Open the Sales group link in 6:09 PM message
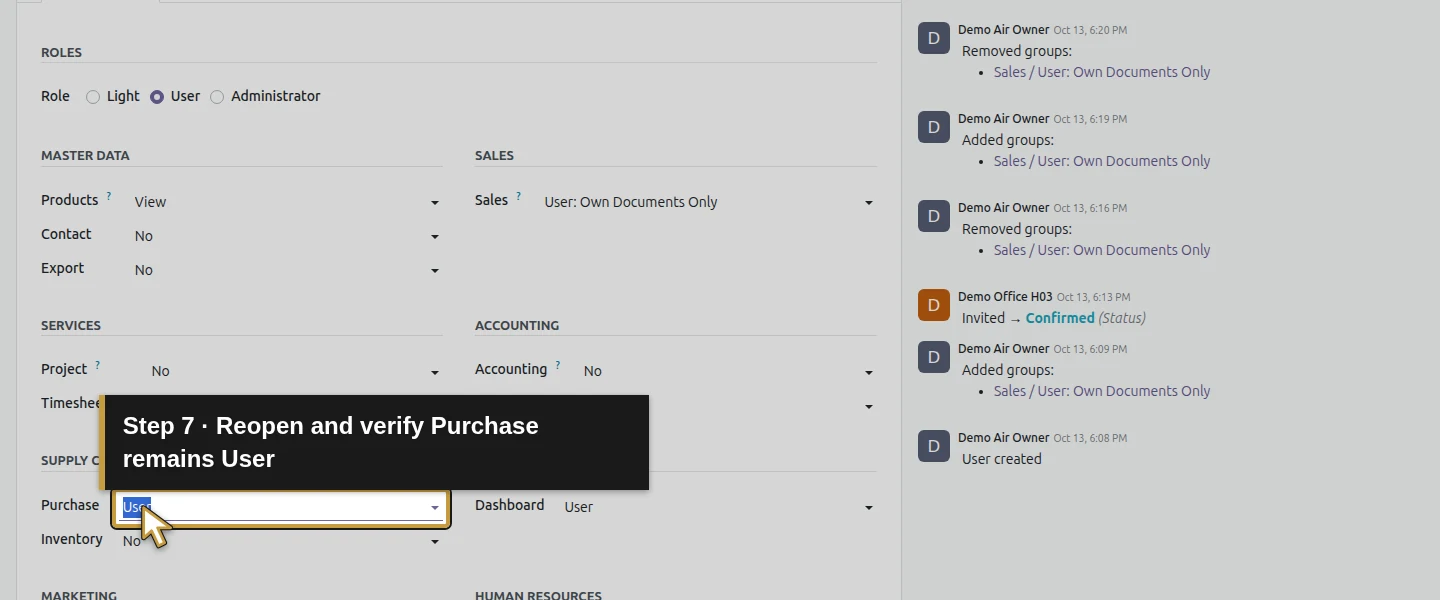Image resolution: width=1440 pixels, height=600 pixels. [x=1102, y=391]
